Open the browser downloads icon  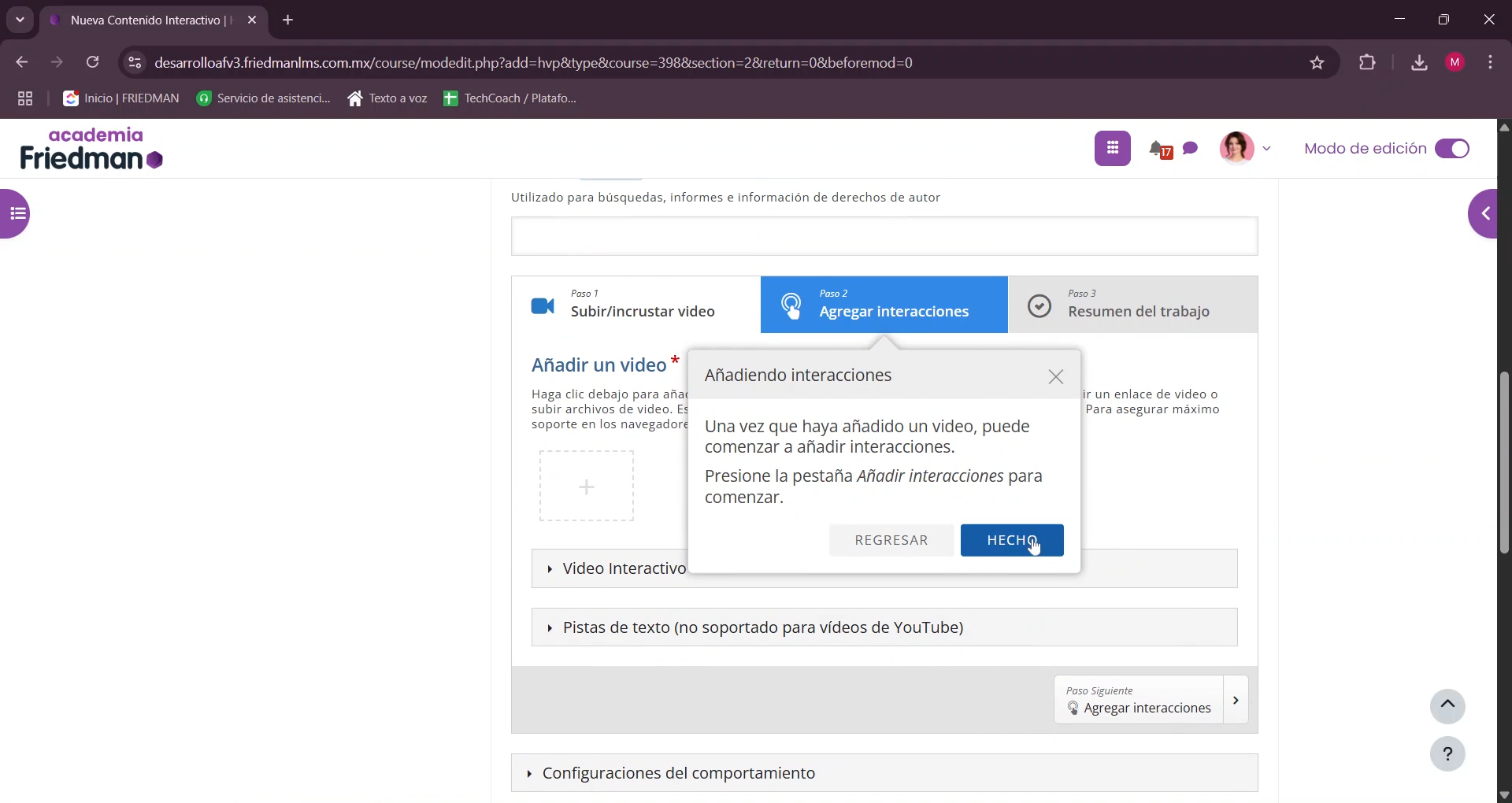point(1419,62)
